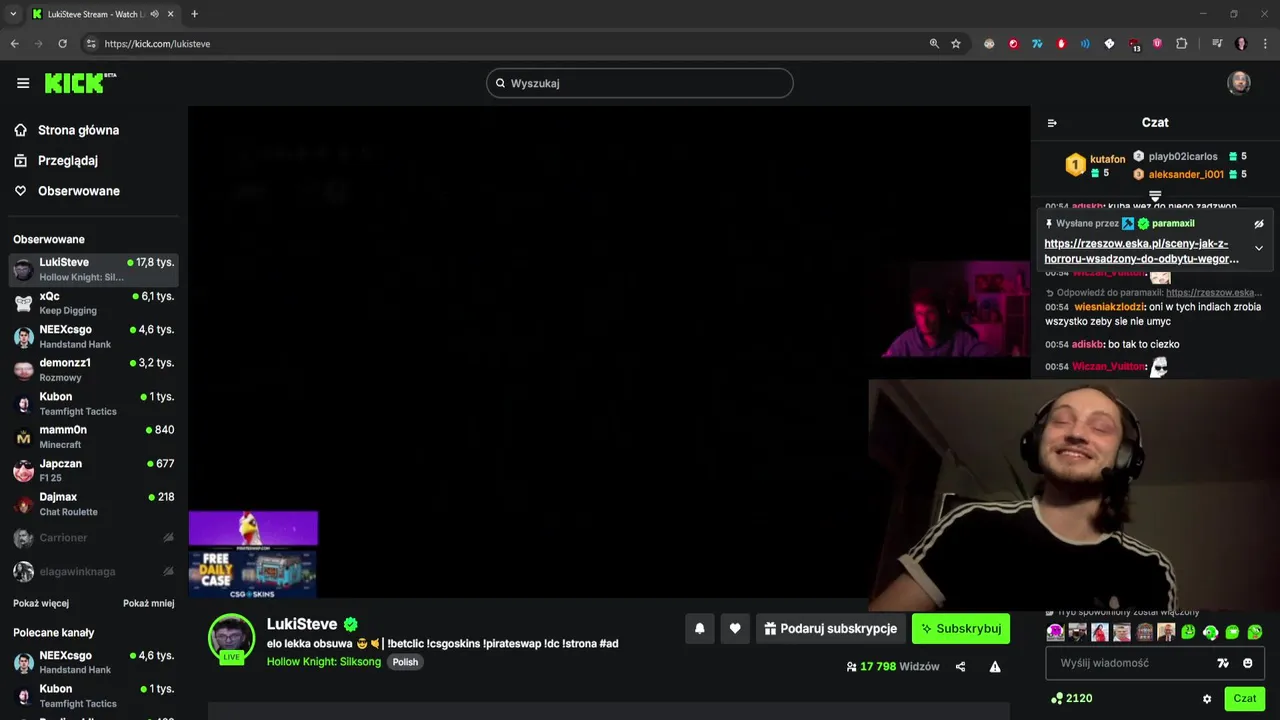This screenshot has height=720, width=1280.
Task: Insert first purple emote in quick row
Action: pos(1055,632)
